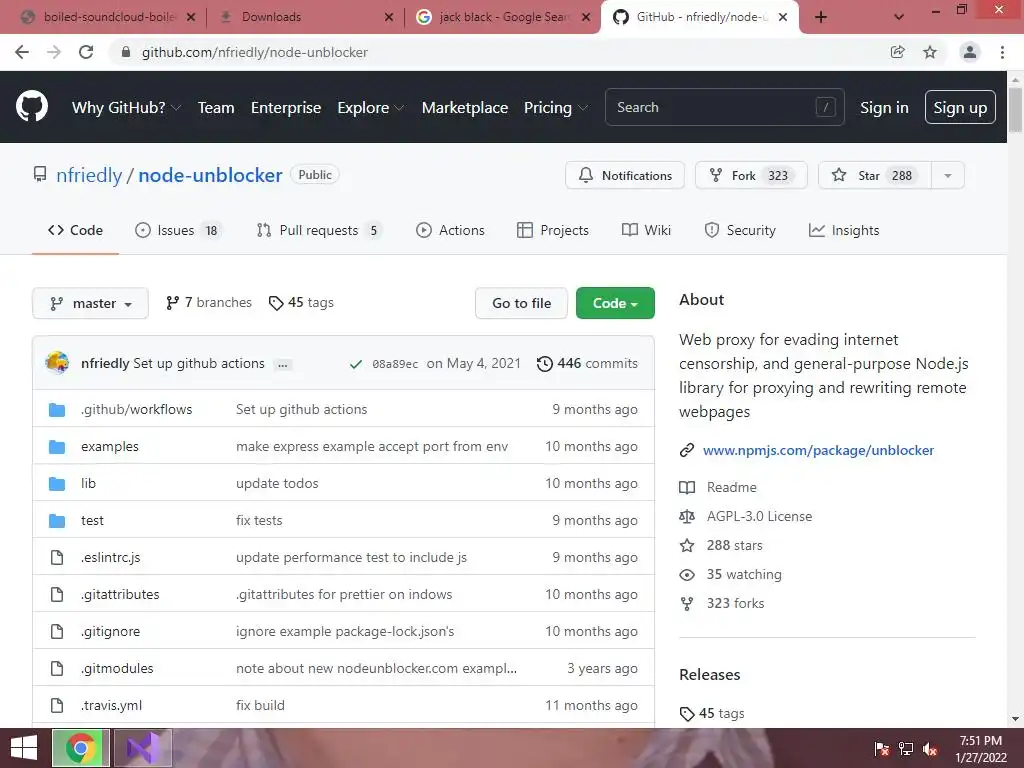Click the 'update todos' commit message
The image size is (1024, 768).
tap(277, 483)
